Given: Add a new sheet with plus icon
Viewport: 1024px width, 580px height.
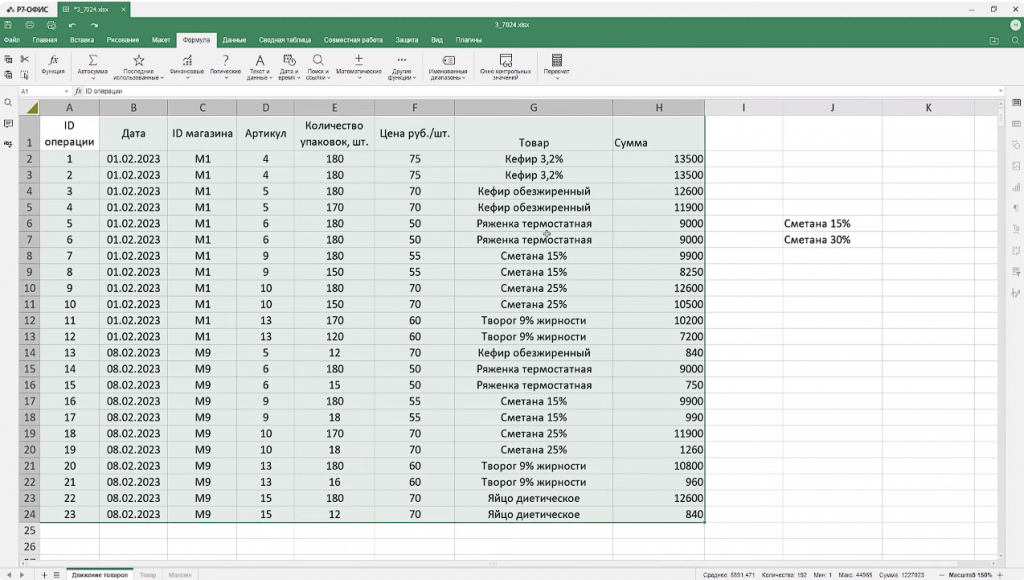Looking at the screenshot, I should 44,575.
